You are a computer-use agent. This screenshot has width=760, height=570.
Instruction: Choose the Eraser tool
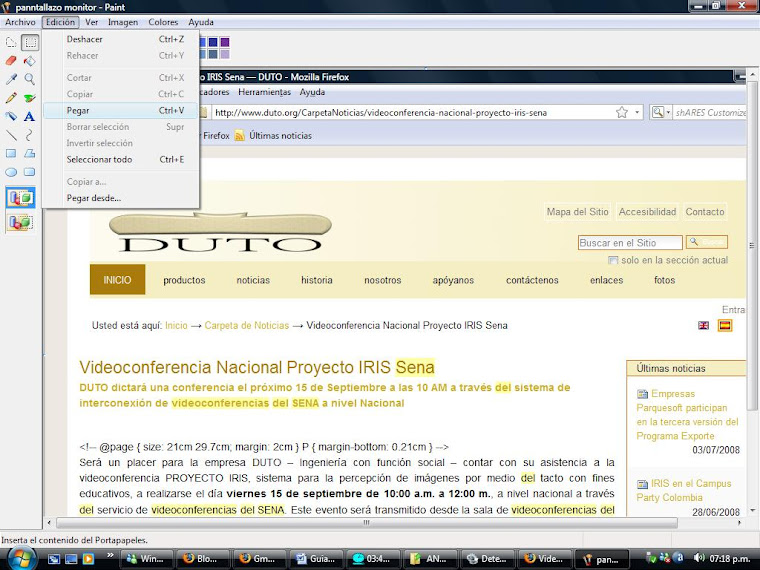[11, 61]
